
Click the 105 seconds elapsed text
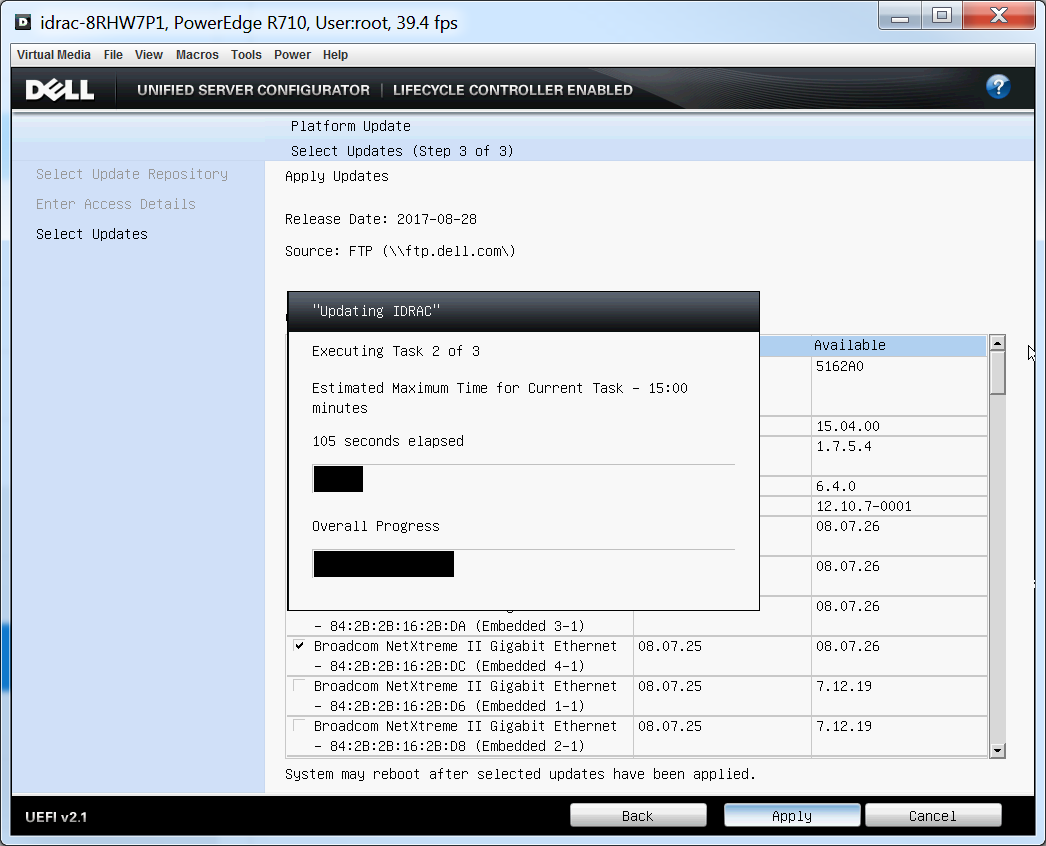[x=388, y=442]
